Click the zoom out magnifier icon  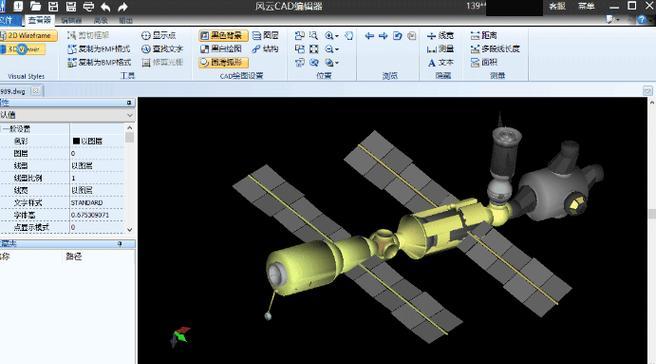[329, 49]
